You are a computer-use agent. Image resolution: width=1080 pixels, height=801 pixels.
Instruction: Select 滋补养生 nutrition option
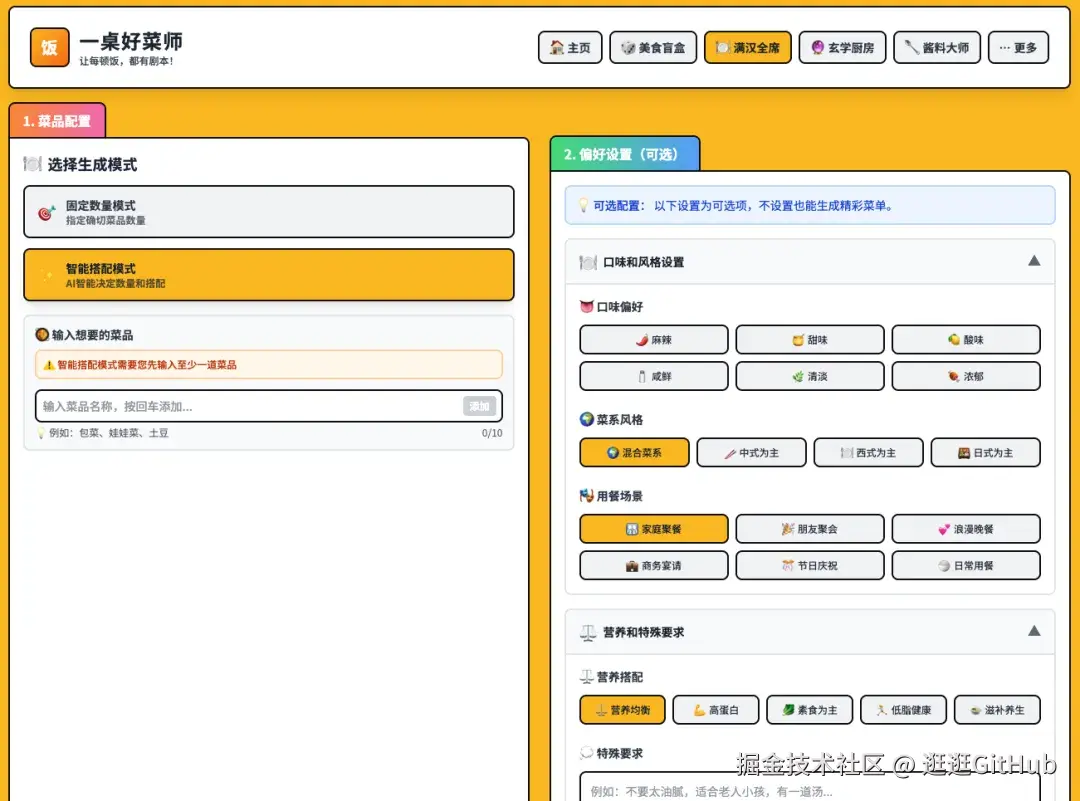(997, 709)
